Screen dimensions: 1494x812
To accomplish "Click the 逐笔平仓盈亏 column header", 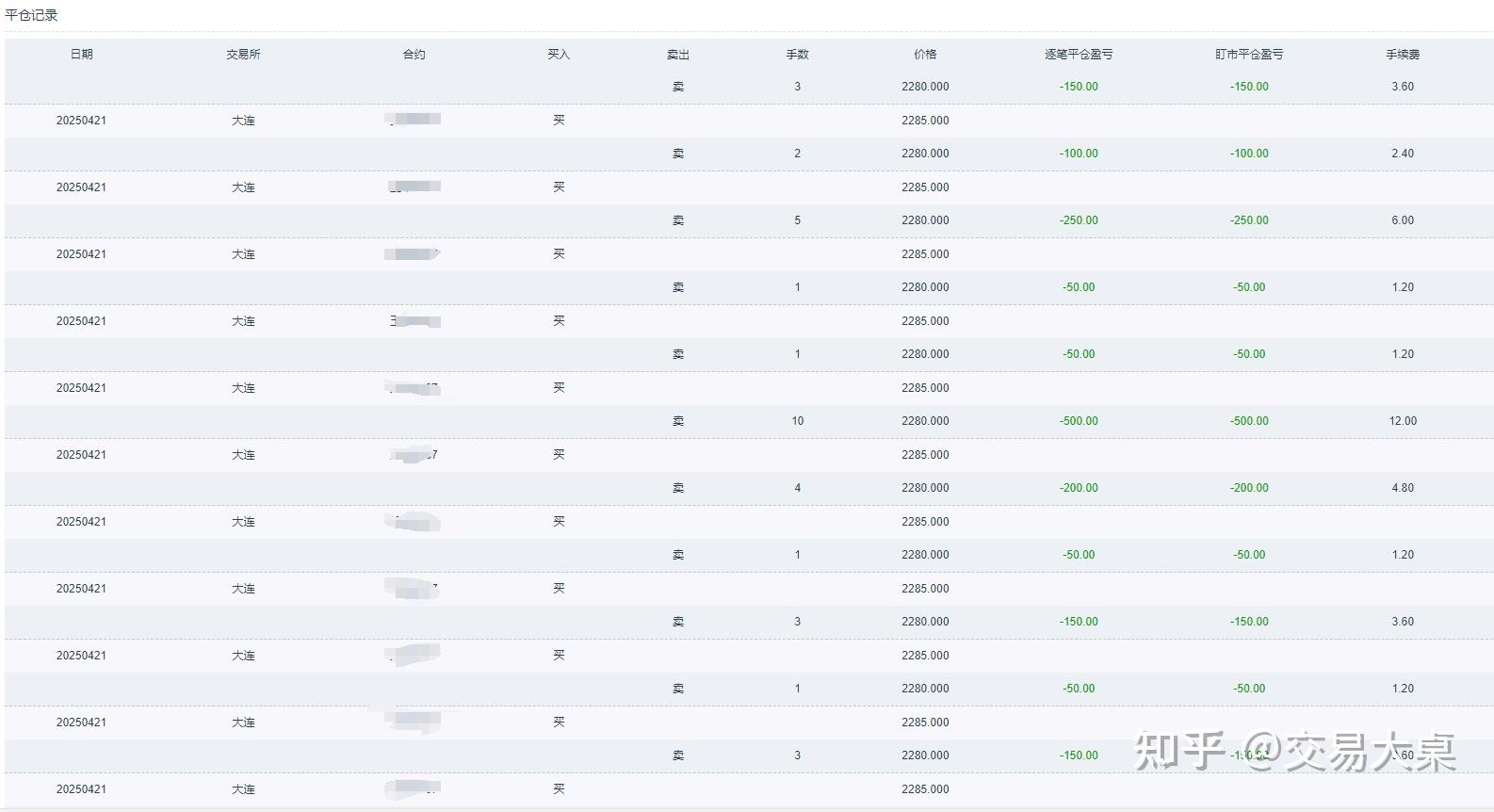I will point(1079,55).
